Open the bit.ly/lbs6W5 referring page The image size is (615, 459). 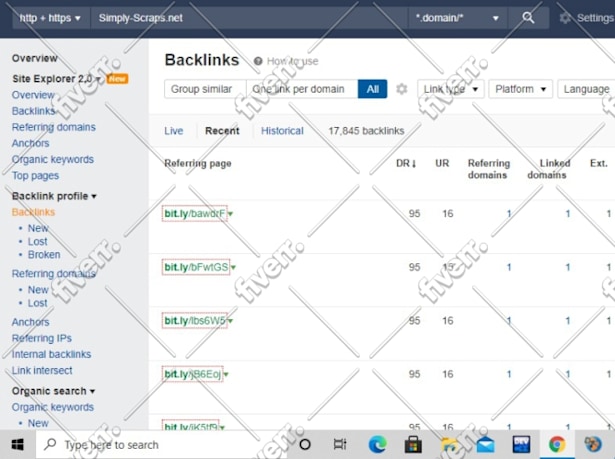(195, 321)
